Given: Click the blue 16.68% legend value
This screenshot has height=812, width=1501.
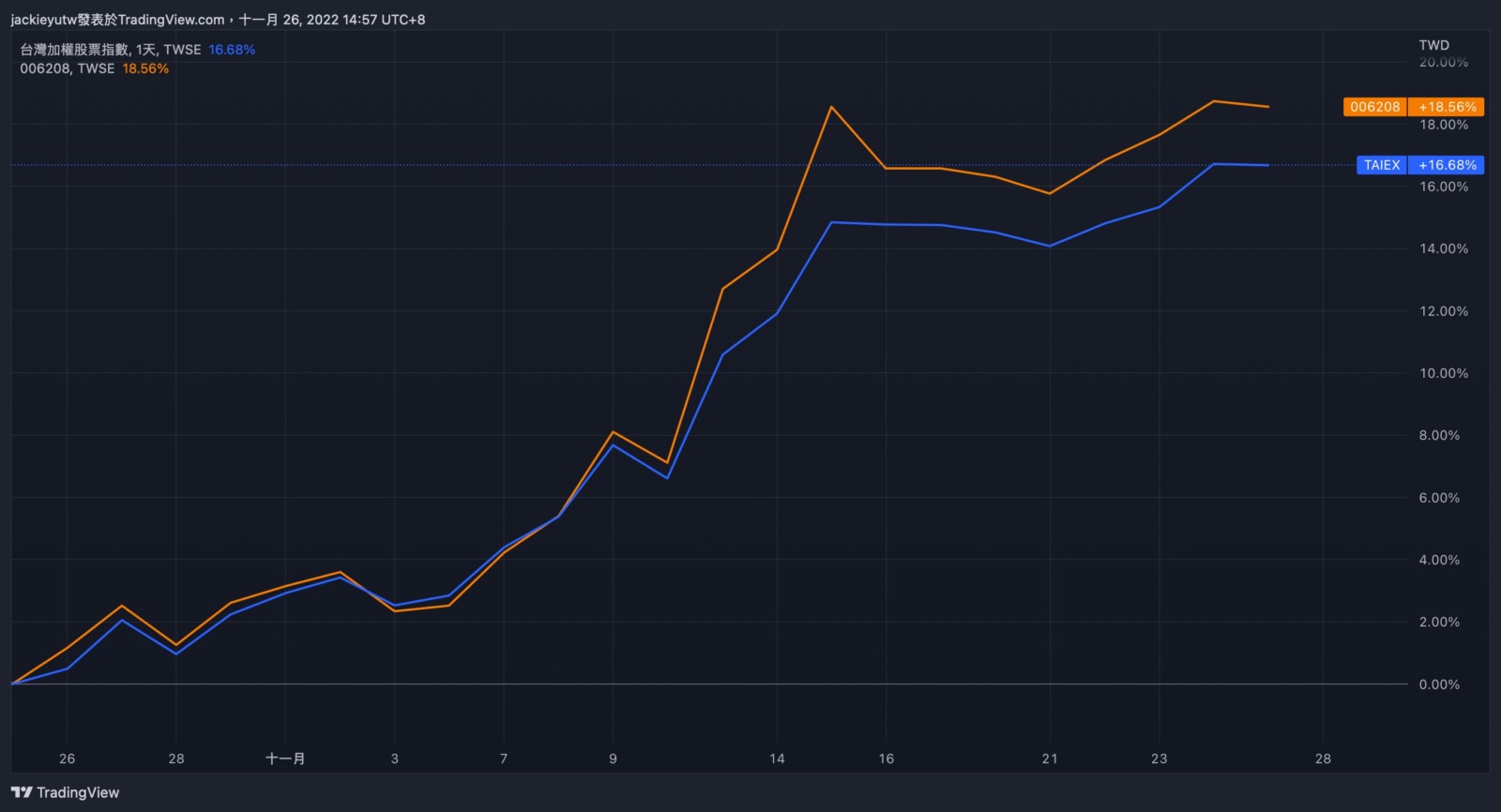Looking at the screenshot, I should 232,50.
